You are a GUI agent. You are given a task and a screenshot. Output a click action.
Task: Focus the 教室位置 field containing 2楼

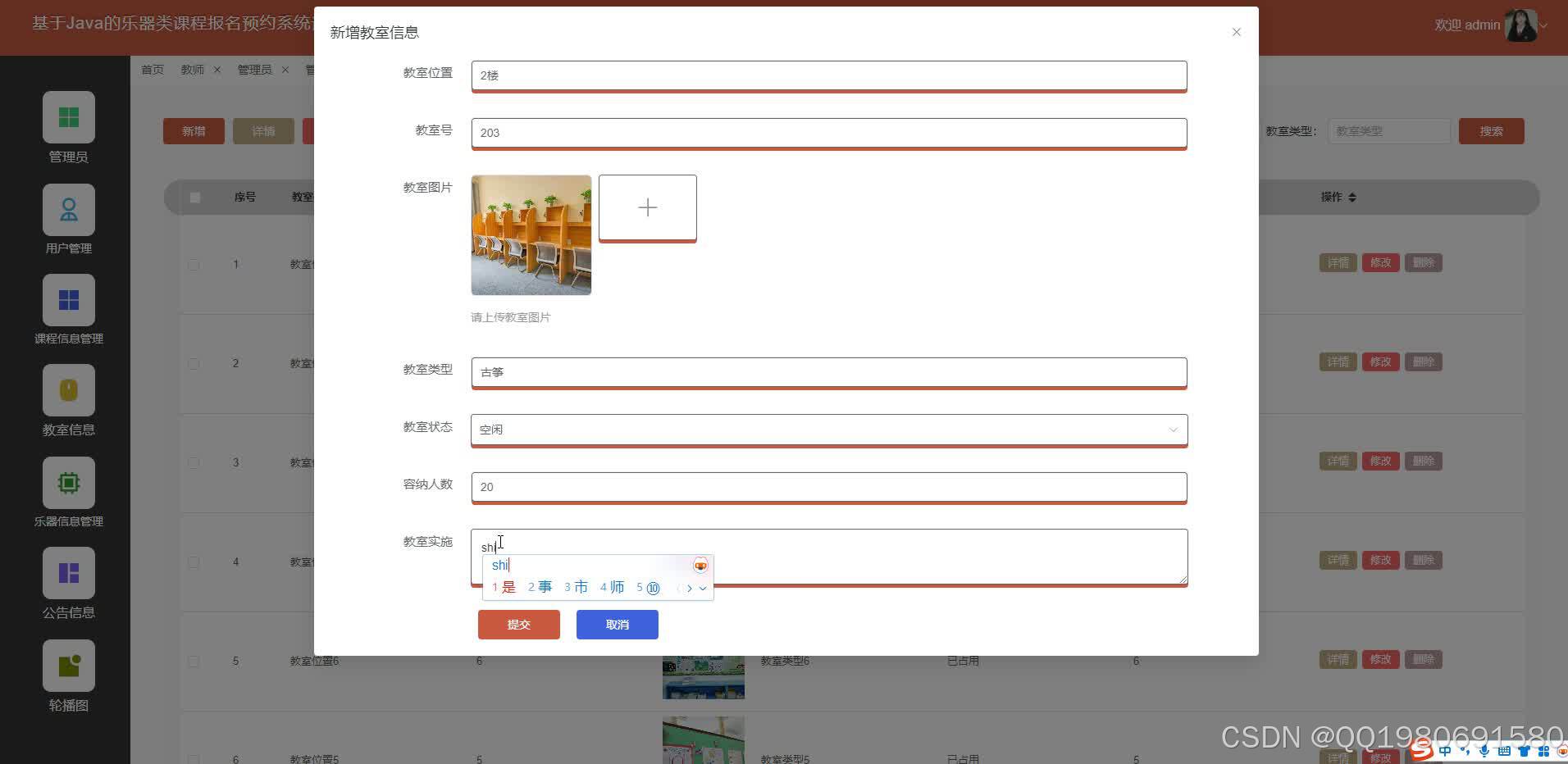829,75
